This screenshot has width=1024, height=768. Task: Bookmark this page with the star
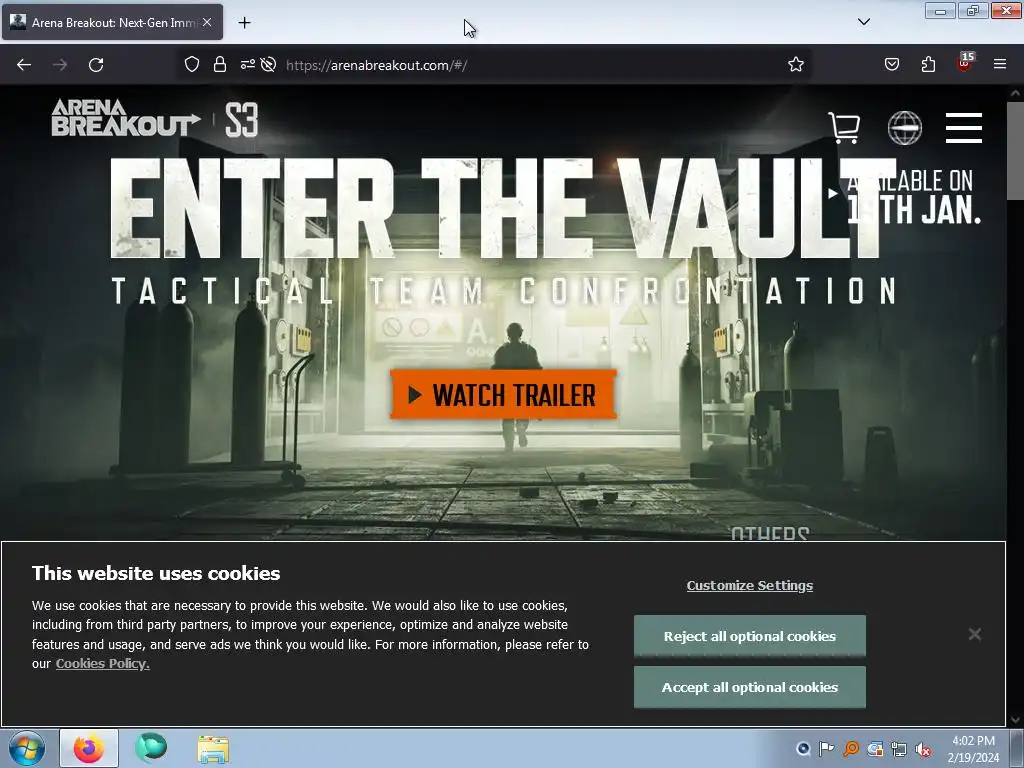tap(795, 65)
